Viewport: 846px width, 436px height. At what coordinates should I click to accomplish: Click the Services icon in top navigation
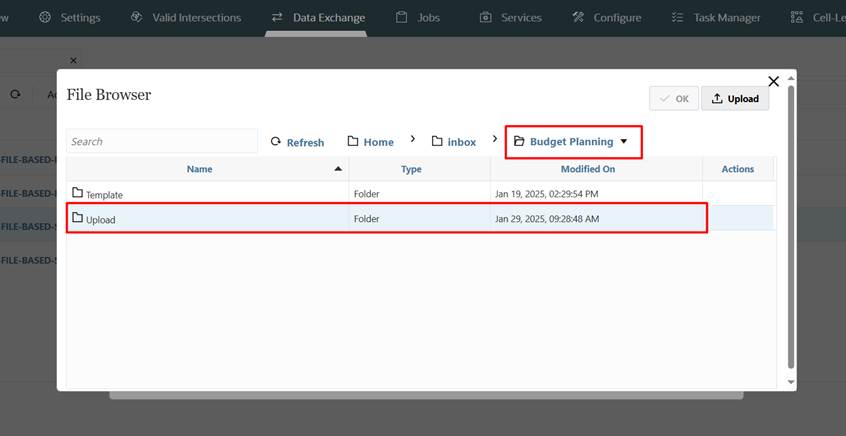[486, 17]
